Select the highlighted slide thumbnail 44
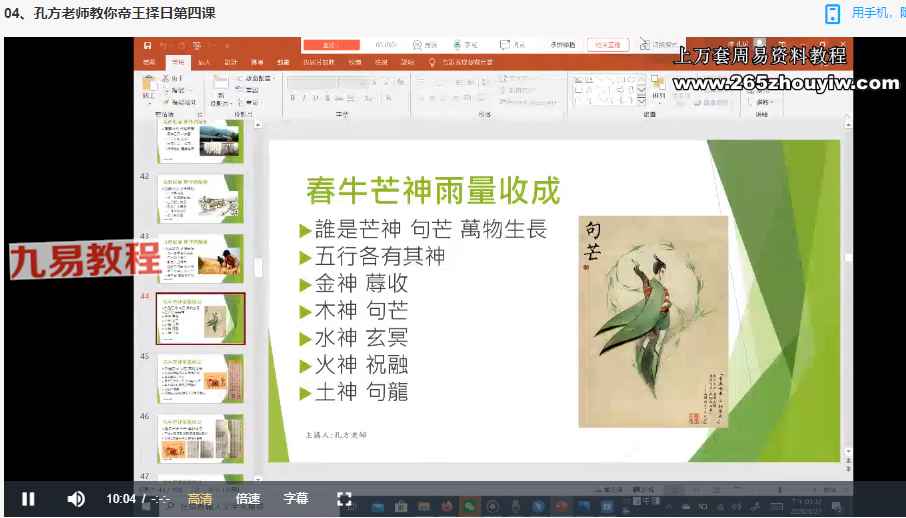This screenshot has width=906, height=518. [x=200, y=319]
